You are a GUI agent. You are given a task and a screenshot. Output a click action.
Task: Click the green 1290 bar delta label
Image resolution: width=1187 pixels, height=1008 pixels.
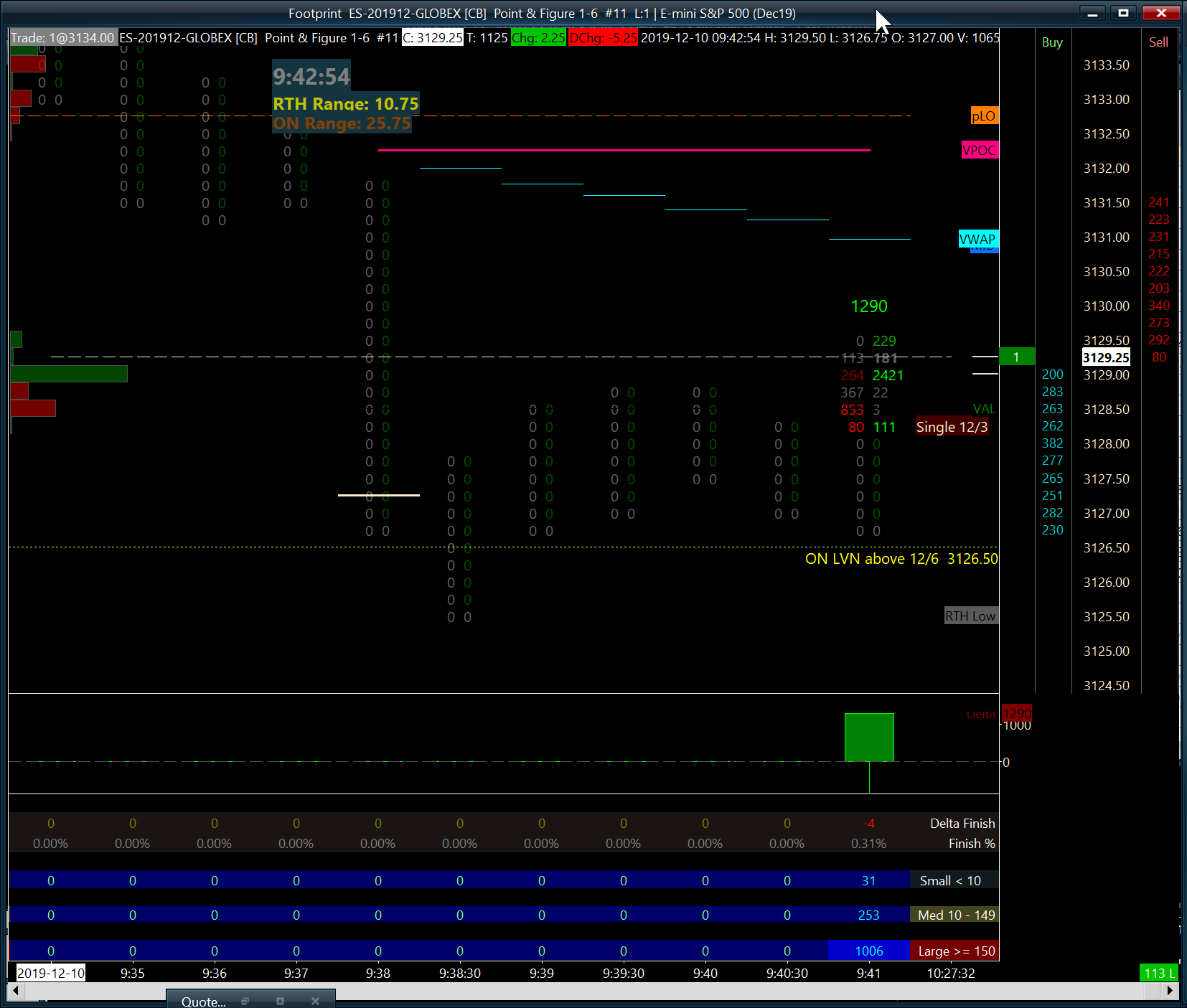click(869, 306)
